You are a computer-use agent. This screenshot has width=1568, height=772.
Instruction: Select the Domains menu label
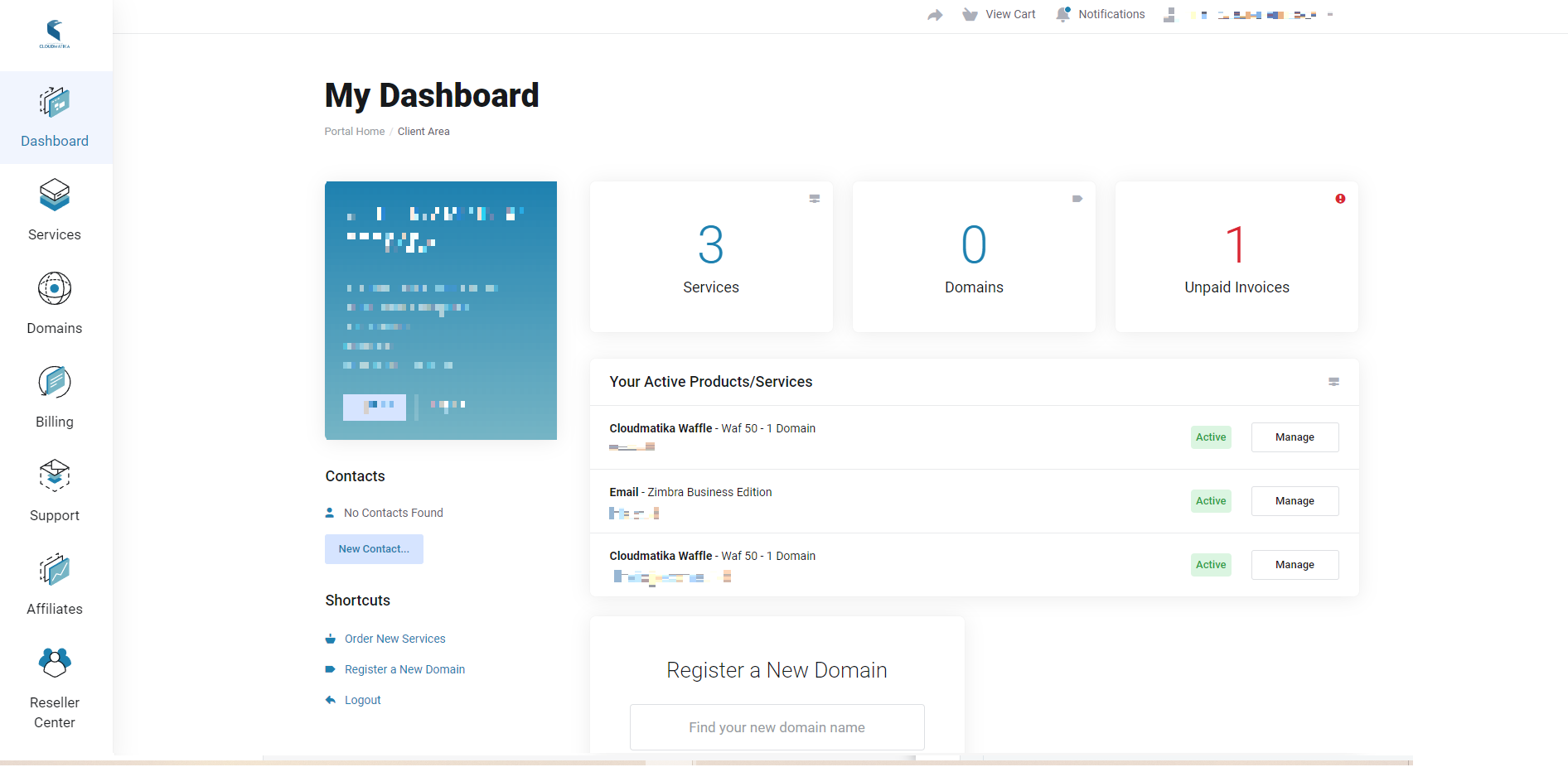click(55, 328)
